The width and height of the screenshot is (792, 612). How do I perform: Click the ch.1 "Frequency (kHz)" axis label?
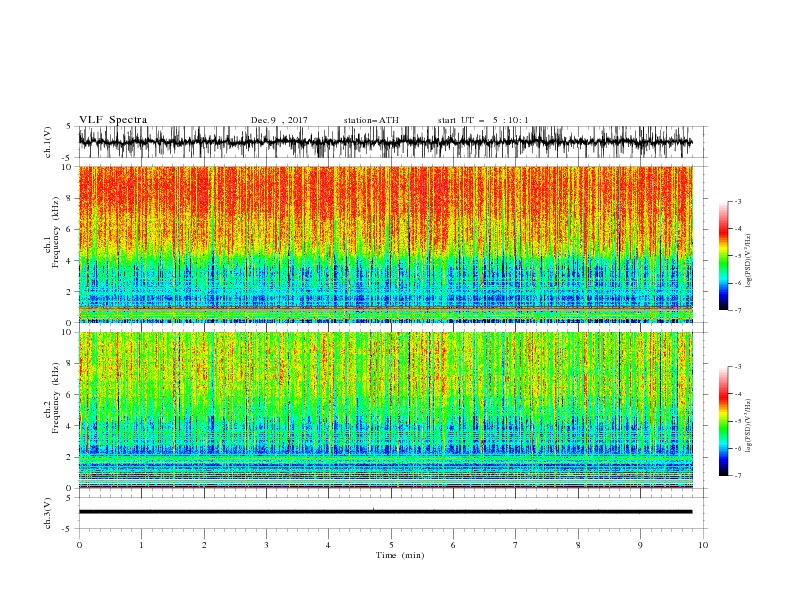point(56,233)
